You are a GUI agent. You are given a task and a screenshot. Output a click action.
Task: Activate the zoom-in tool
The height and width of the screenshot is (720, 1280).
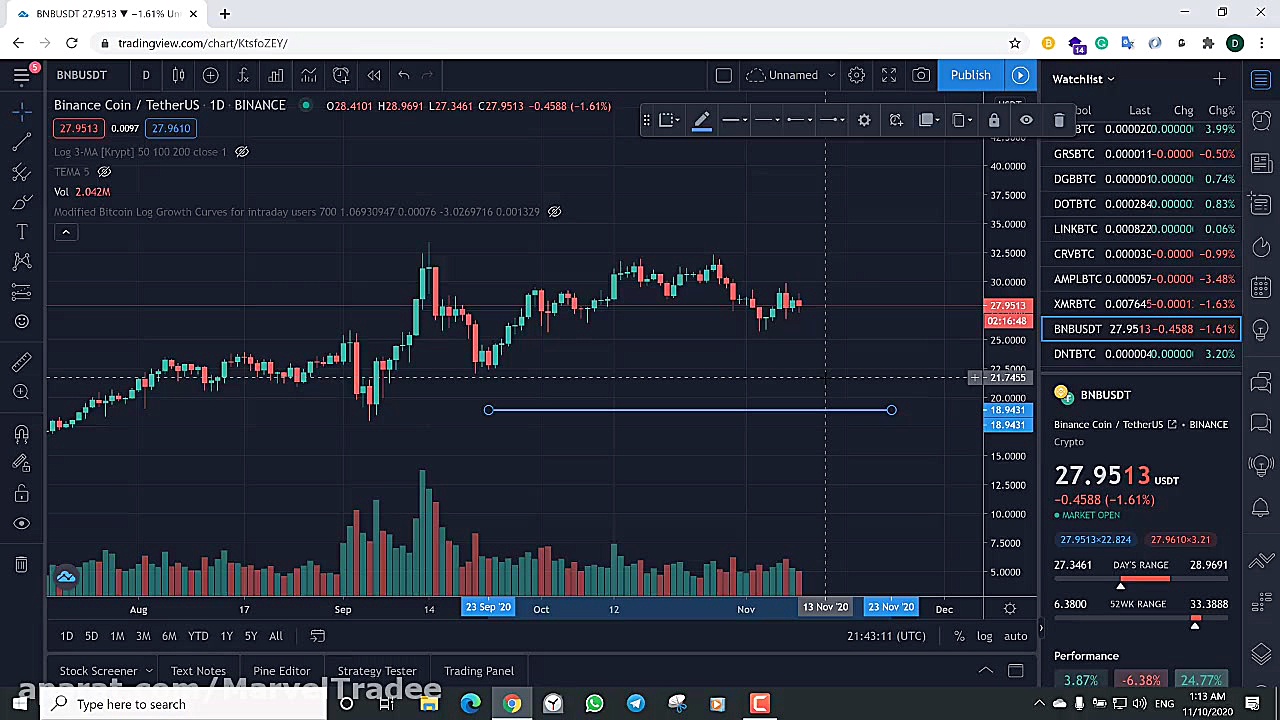click(x=21, y=392)
